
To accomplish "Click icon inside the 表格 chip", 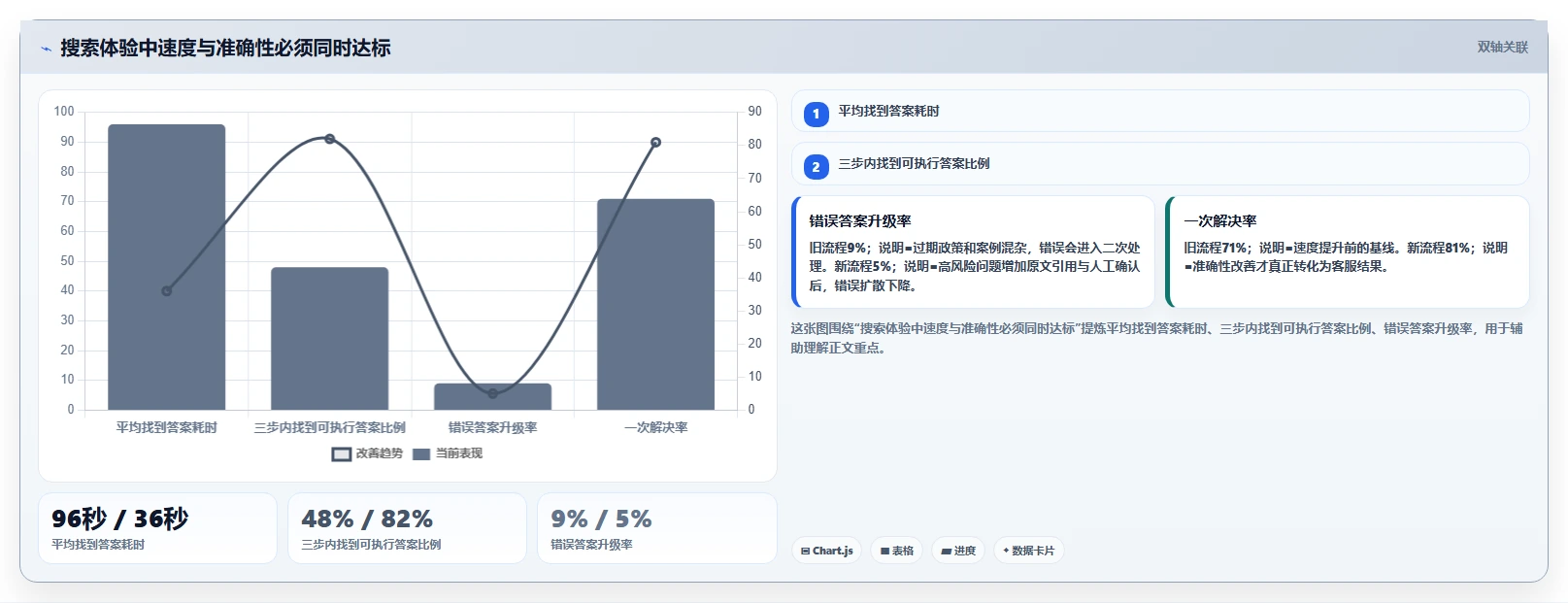I will (884, 551).
